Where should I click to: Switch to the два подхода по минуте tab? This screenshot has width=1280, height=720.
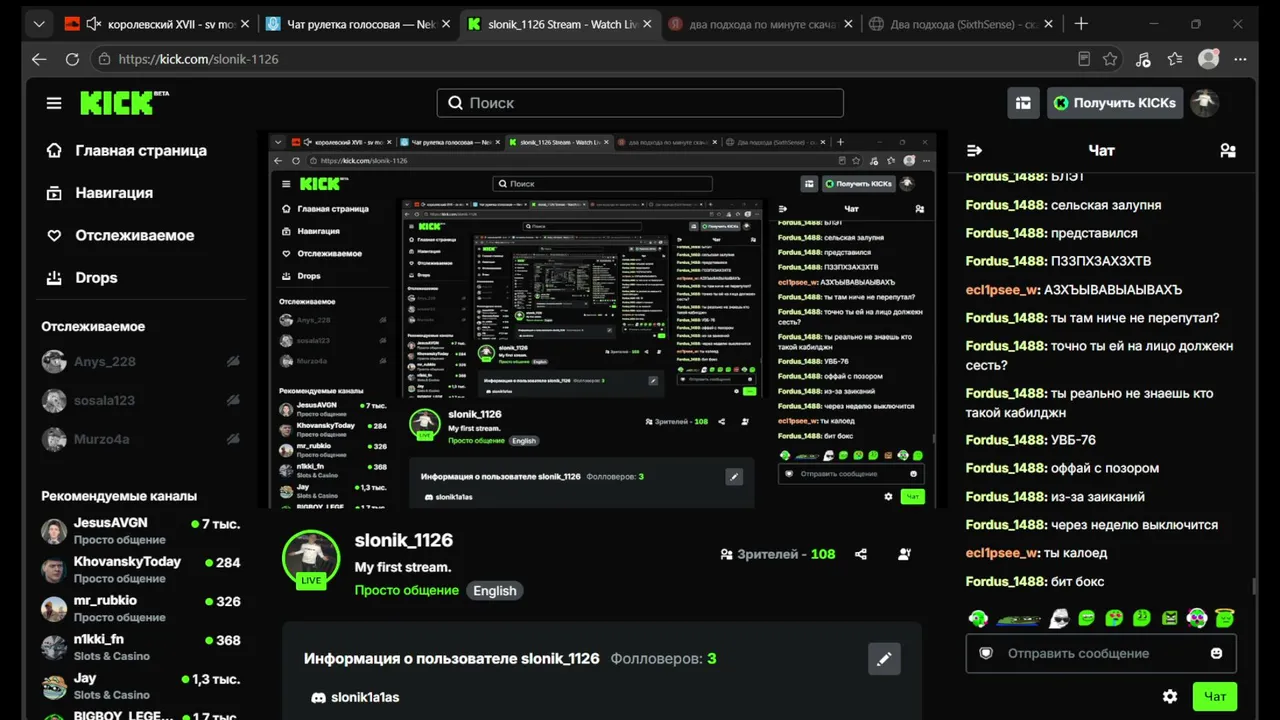(762, 24)
